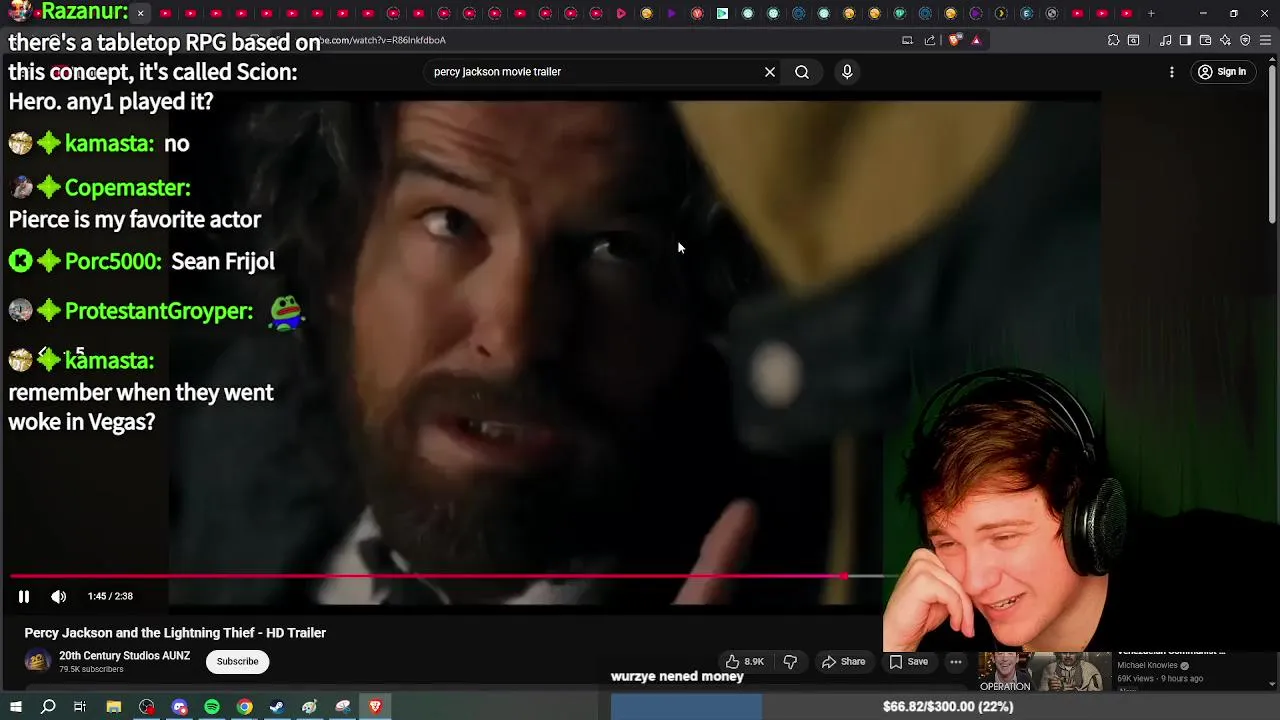Open Steam from the taskbar
1280x720 pixels.
pos(277,707)
